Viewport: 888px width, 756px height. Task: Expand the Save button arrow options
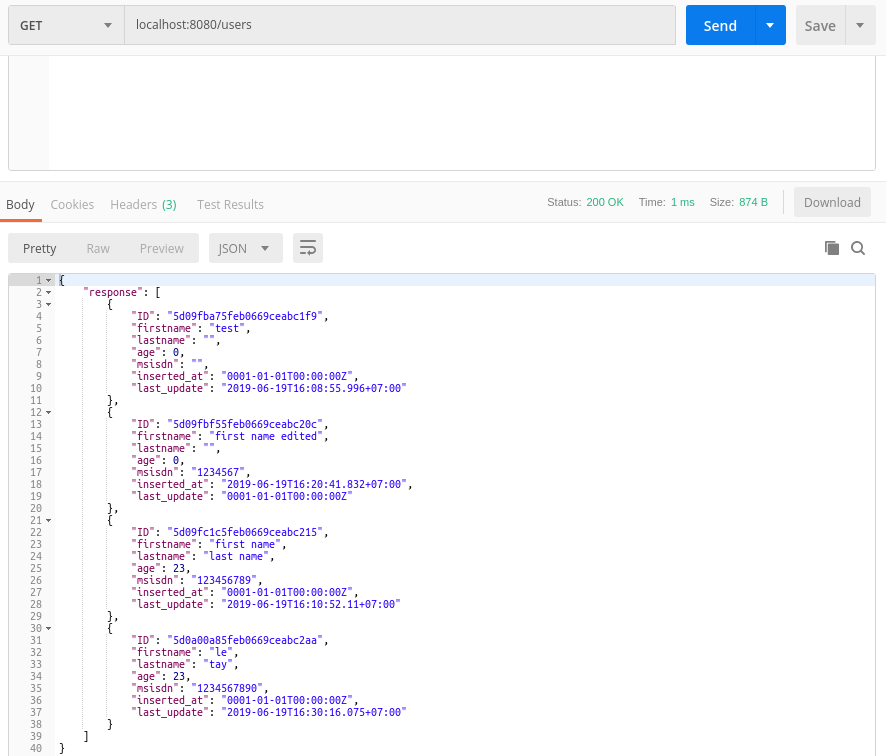(x=860, y=26)
